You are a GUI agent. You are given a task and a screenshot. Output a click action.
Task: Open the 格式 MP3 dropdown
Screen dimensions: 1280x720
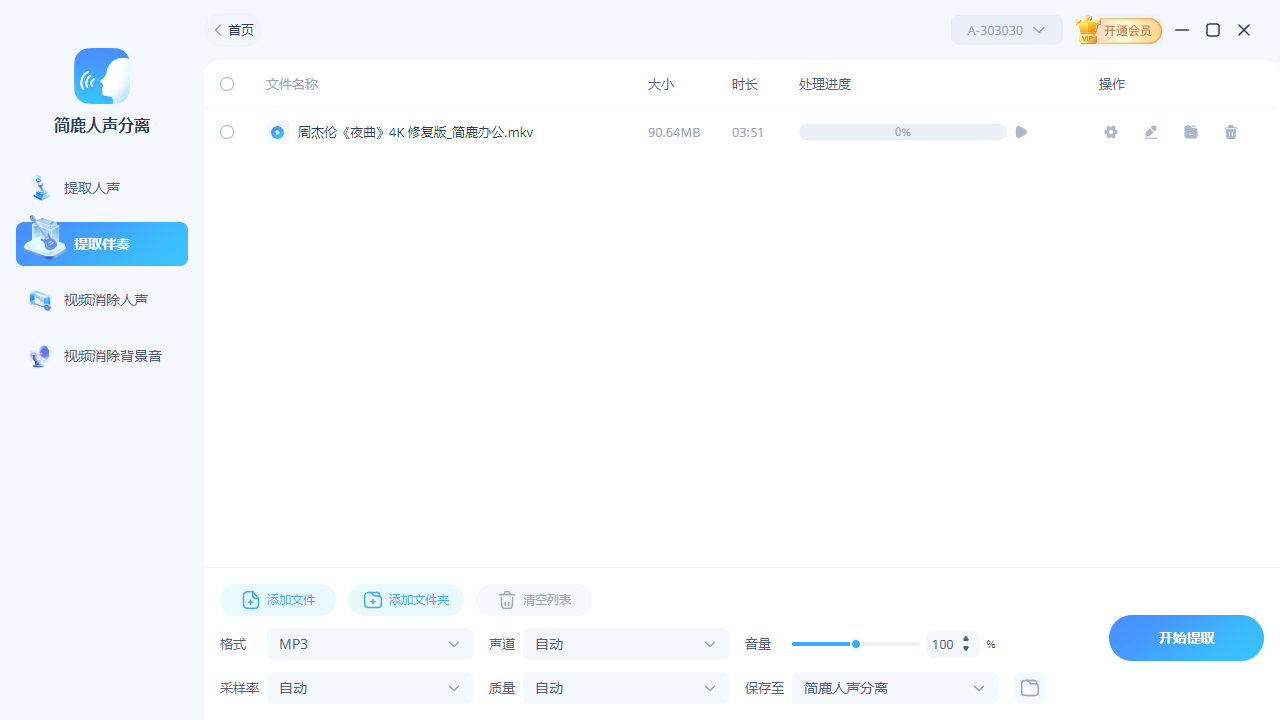(x=369, y=644)
